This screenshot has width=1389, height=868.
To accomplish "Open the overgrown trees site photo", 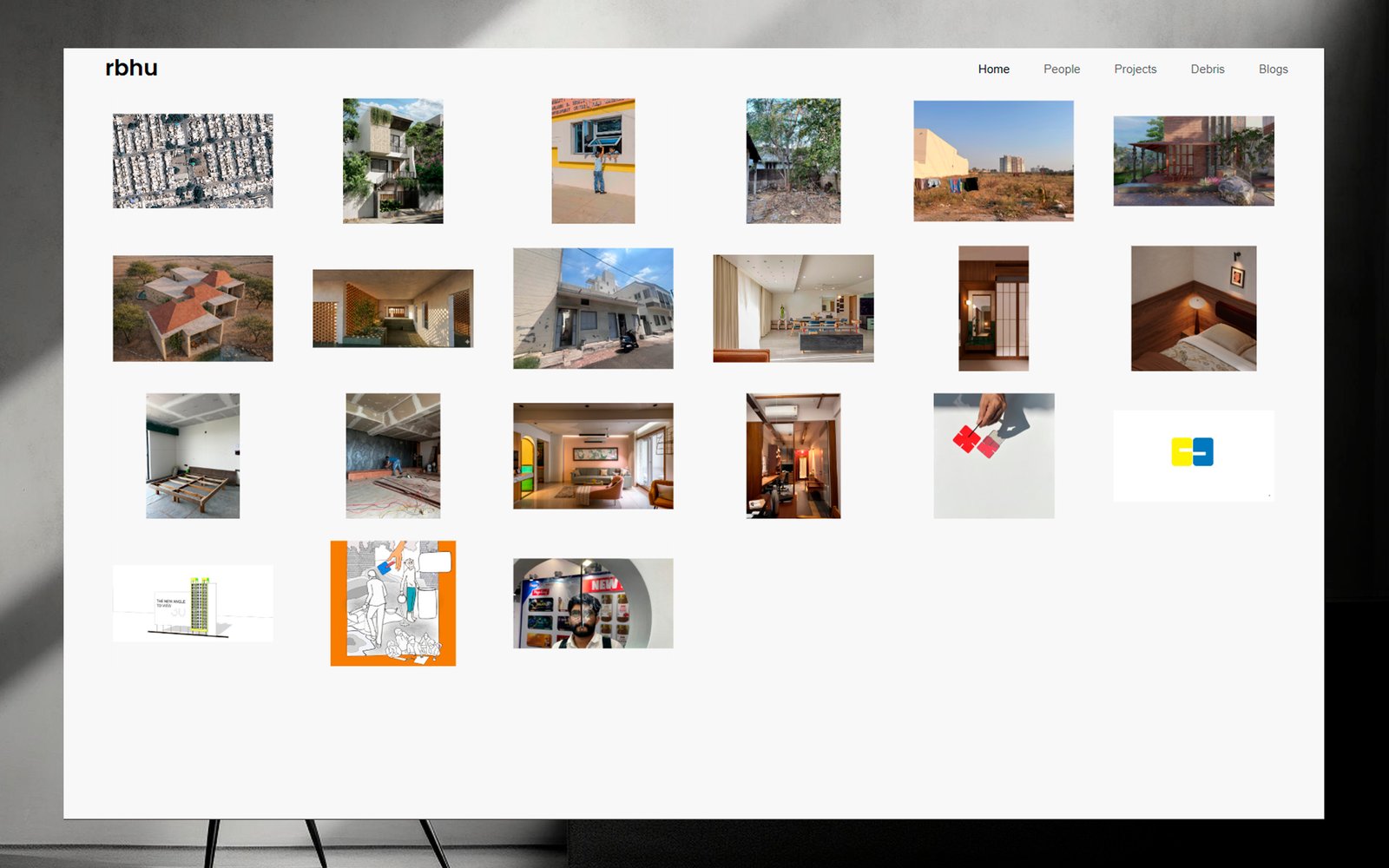I will coord(793,161).
